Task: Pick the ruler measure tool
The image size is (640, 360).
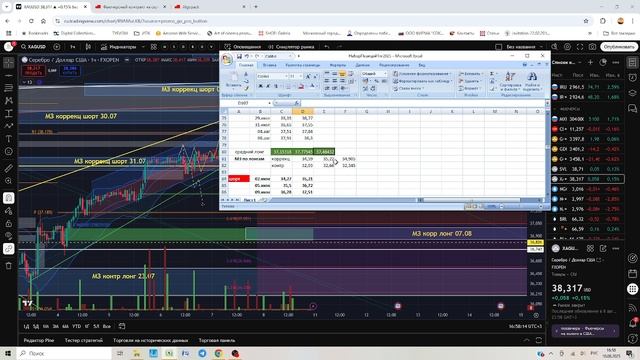Action: pos(9,168)
